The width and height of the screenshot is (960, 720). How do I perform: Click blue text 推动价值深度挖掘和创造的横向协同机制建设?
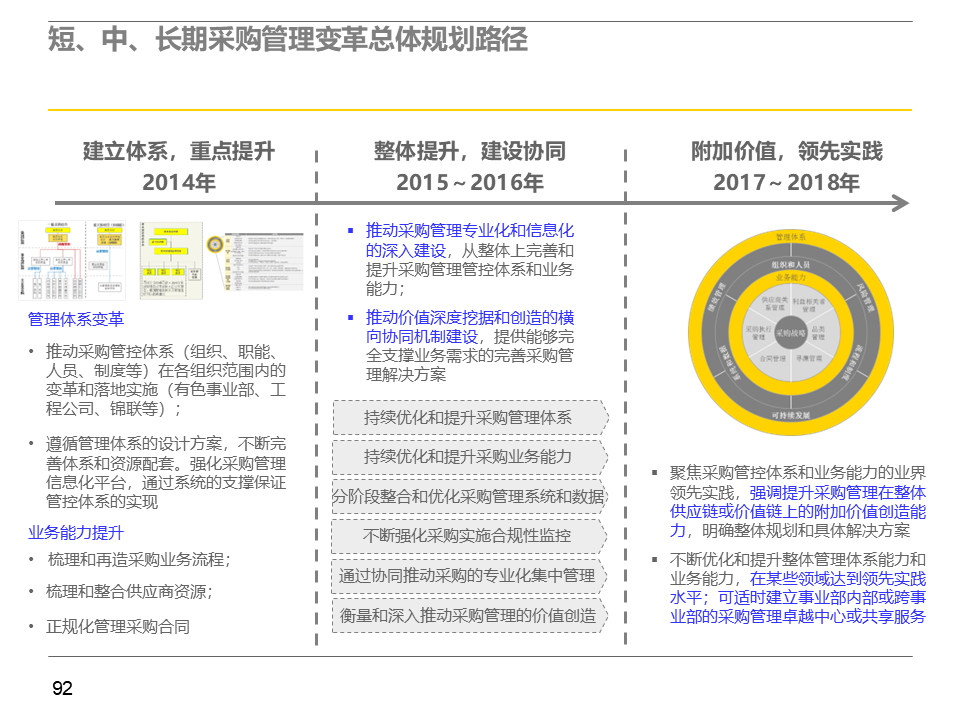[470, 327]
